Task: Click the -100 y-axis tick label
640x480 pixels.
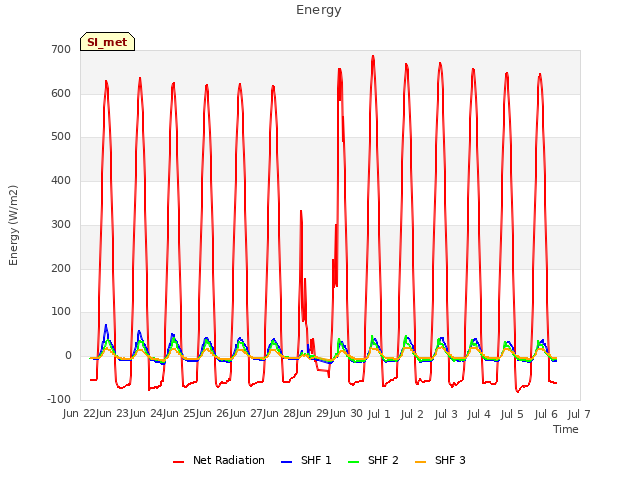Action: click(59, 399)
